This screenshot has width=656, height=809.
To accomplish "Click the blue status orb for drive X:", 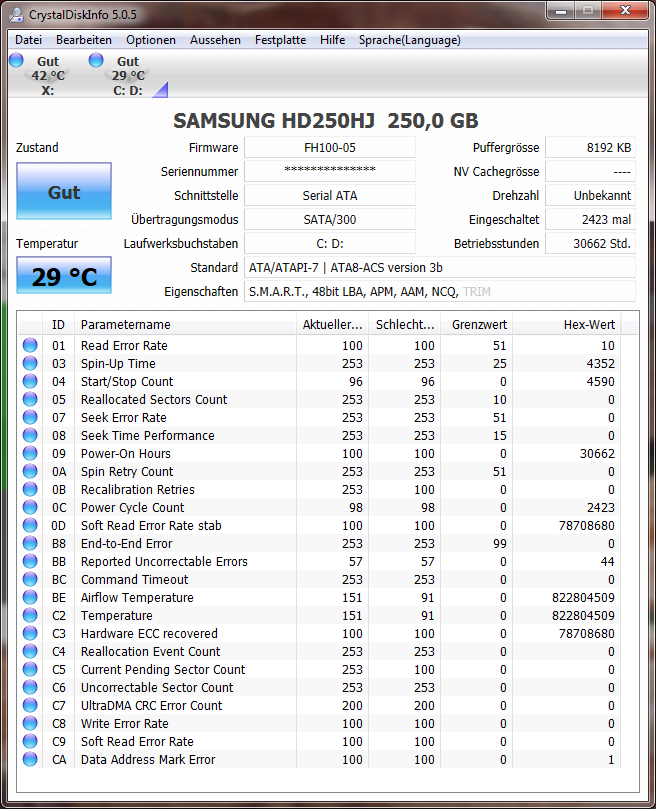I will point(17,60).
